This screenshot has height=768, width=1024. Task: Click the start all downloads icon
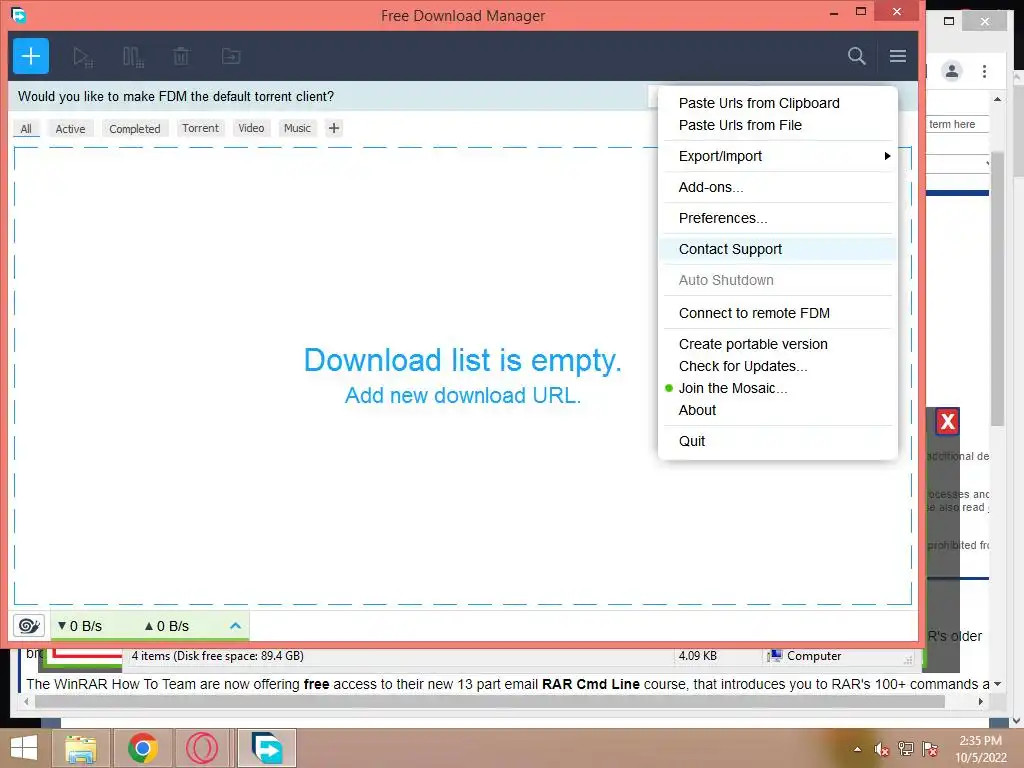[x=83, y=57]
